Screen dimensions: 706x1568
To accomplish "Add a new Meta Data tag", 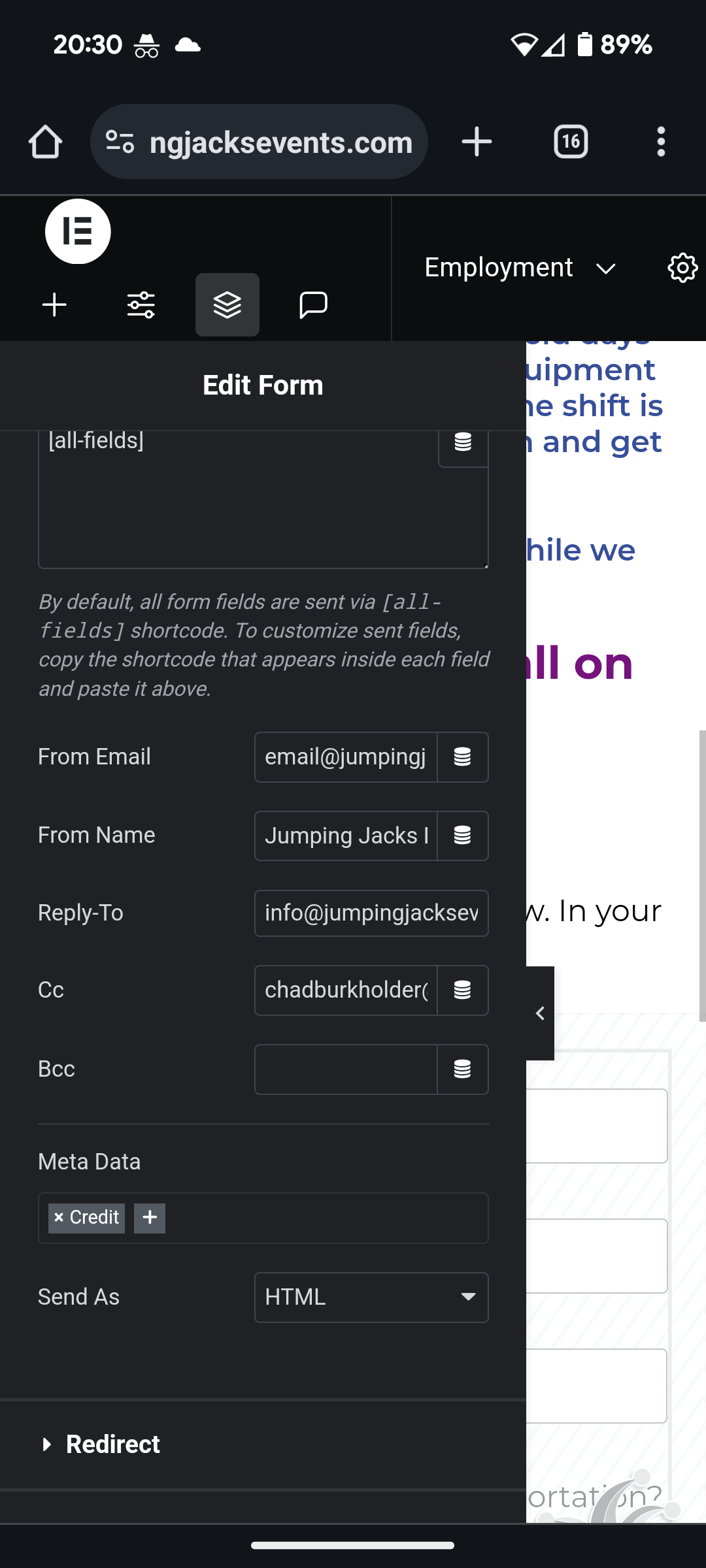I will pos(150,1218).
